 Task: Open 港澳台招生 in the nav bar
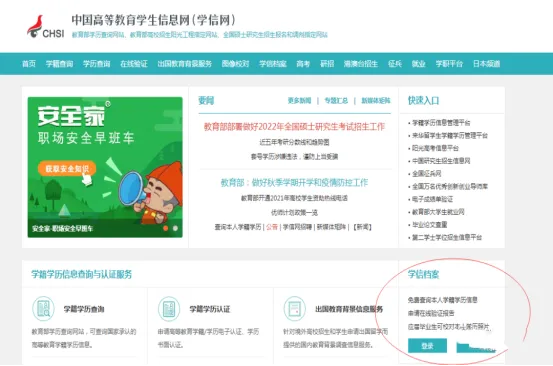click(x=361, y=64)
